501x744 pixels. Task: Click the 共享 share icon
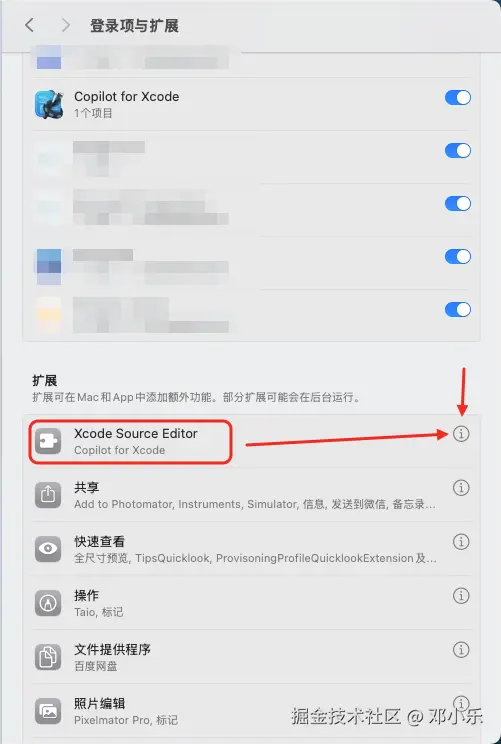pyautogui.click(x=48, y=495)
